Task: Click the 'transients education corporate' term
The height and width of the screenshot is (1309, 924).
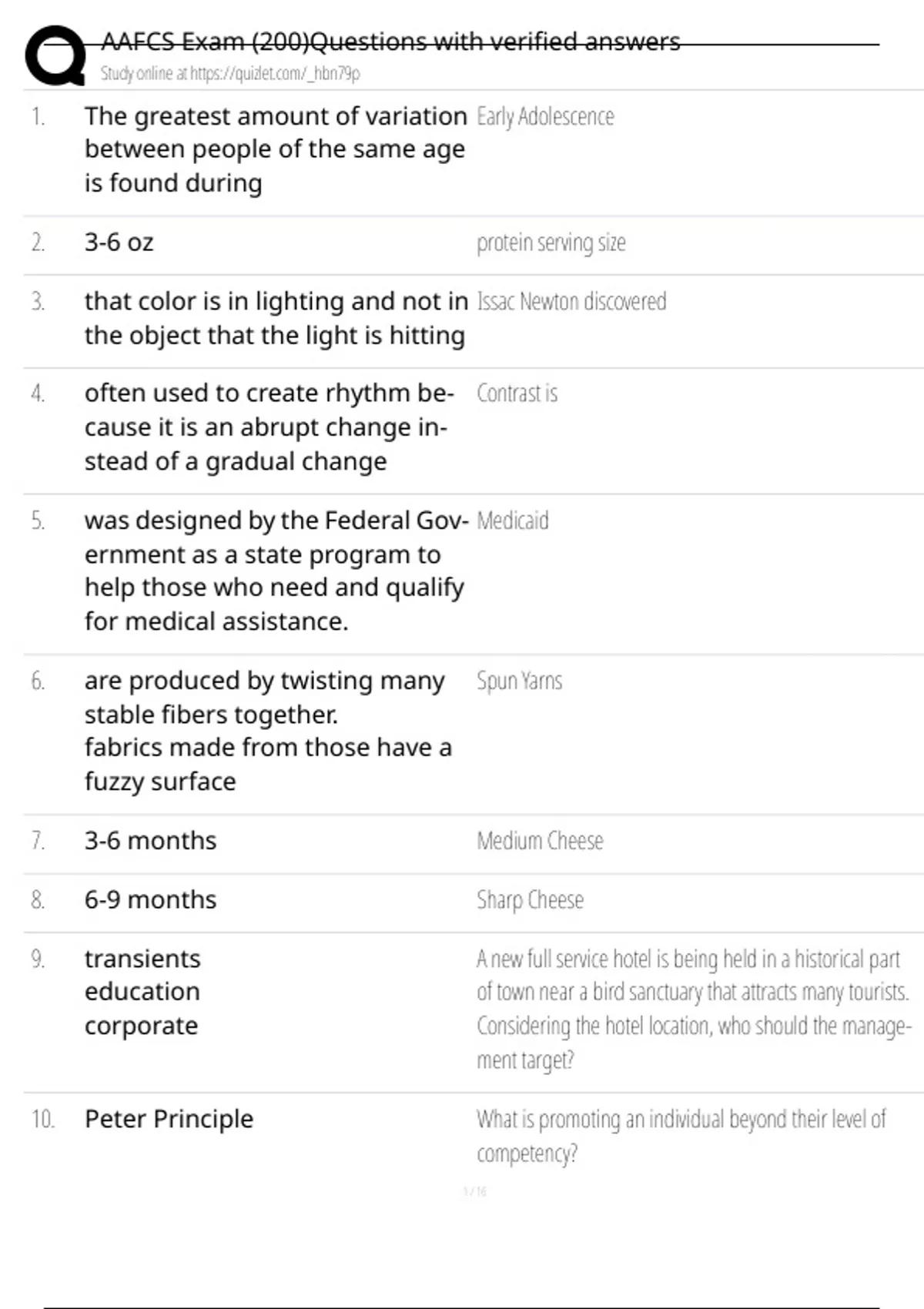Action: (142, 993)
